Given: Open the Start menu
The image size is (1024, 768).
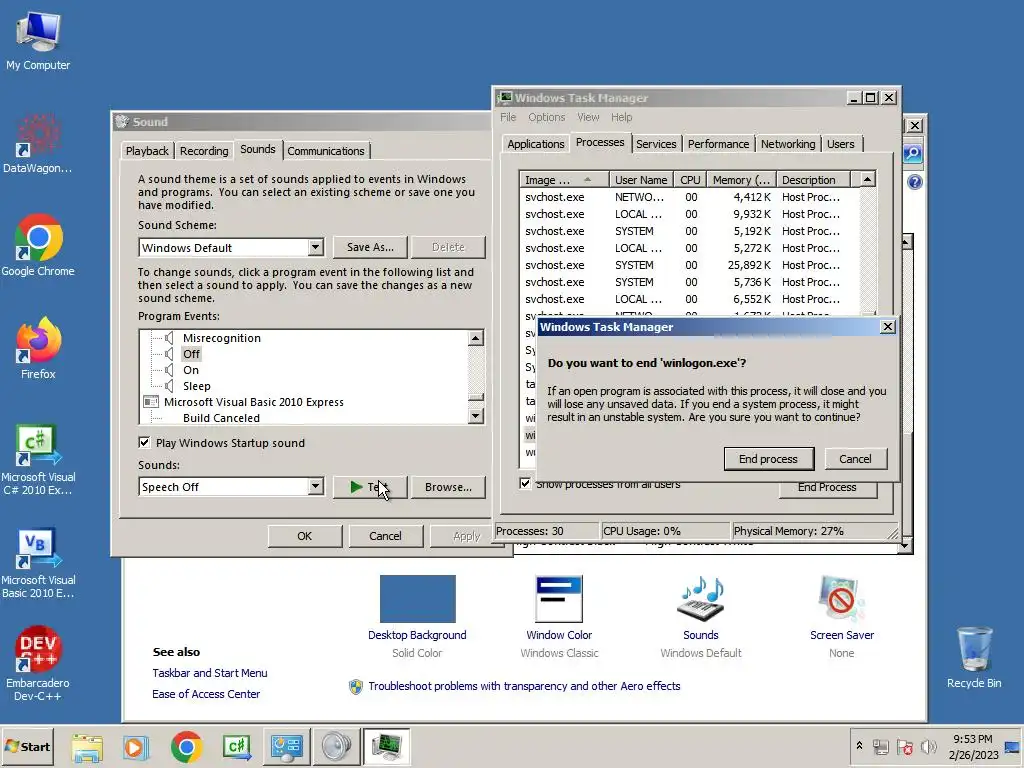Looking at the screenshot, I should click(x=27, y=746).
